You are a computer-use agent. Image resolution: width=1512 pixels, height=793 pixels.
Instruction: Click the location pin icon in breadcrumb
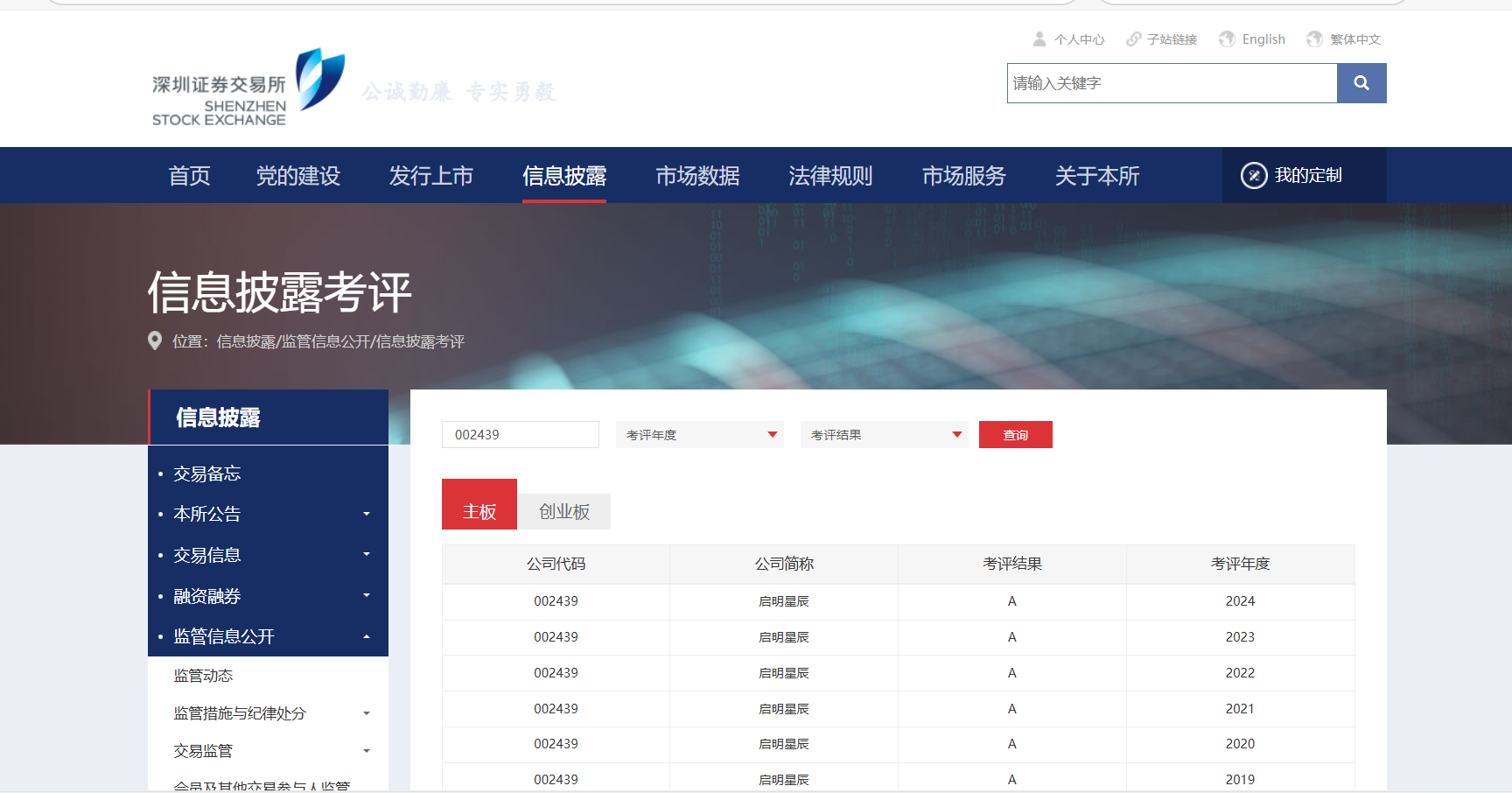click(x=155, y=340)
